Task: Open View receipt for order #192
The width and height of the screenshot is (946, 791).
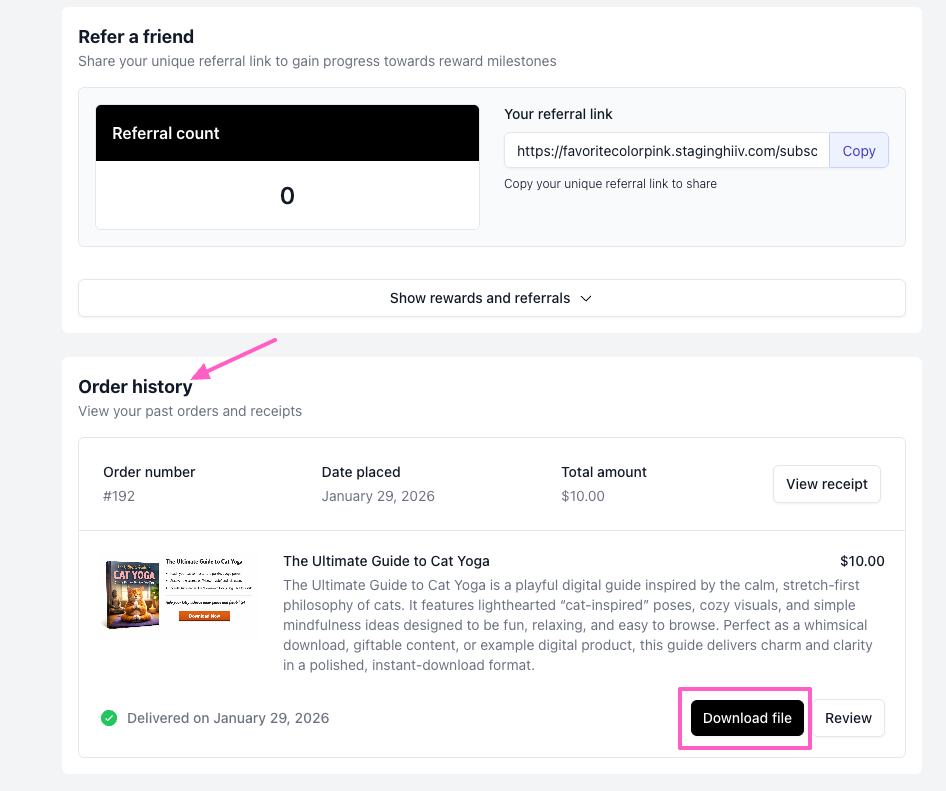Action: point(826,484)
